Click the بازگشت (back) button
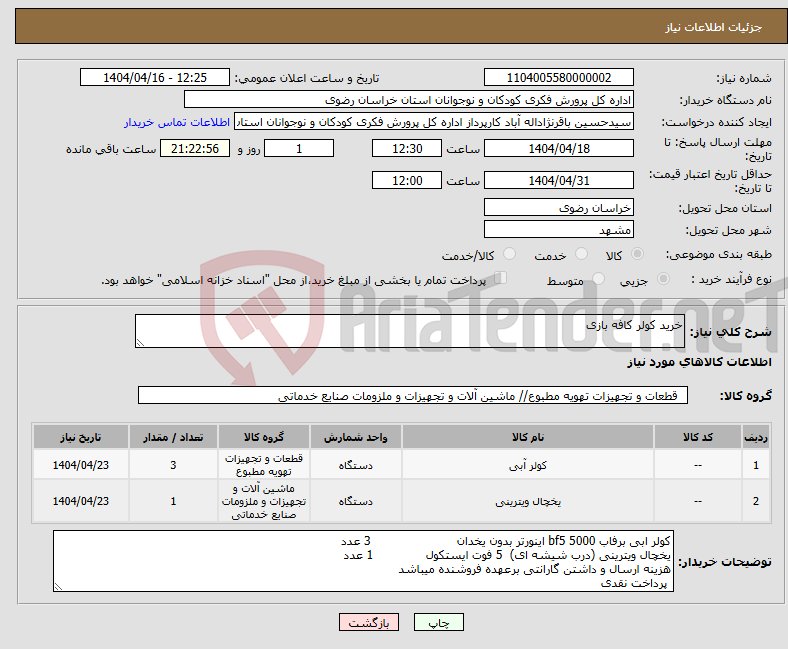Viewport: 788px width, 649px height. pyautogui.click(x=369, y=622)
